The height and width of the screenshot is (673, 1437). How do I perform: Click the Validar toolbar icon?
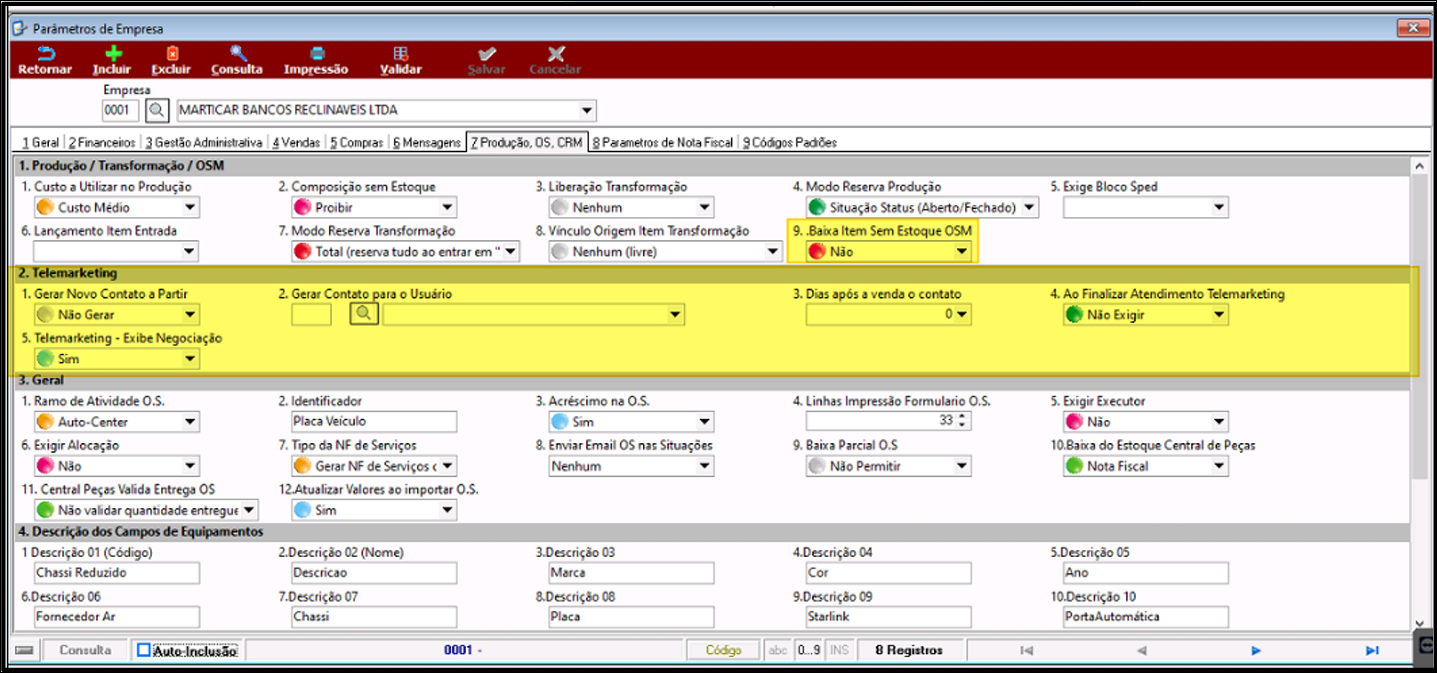pyautogui.click(x=400, y=54)
